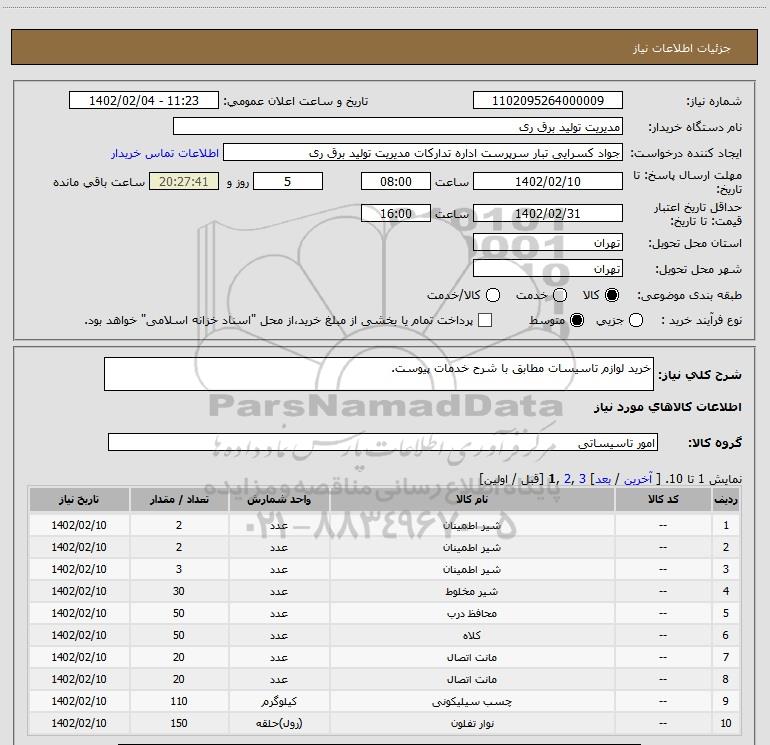Click quantity 30 for شیر مخلوط
This screenshot has width=770, height=745.
point(179,591)
